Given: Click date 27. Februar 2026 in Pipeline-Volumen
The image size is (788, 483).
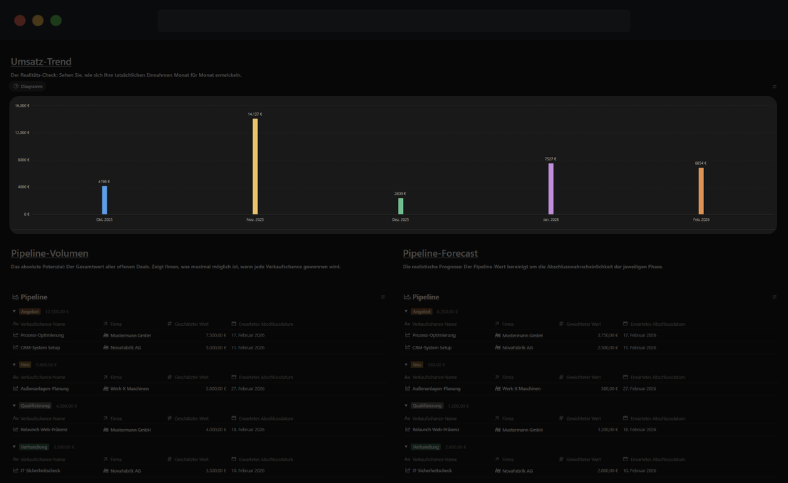Looking at the screenshot, I should coord(248,389).
